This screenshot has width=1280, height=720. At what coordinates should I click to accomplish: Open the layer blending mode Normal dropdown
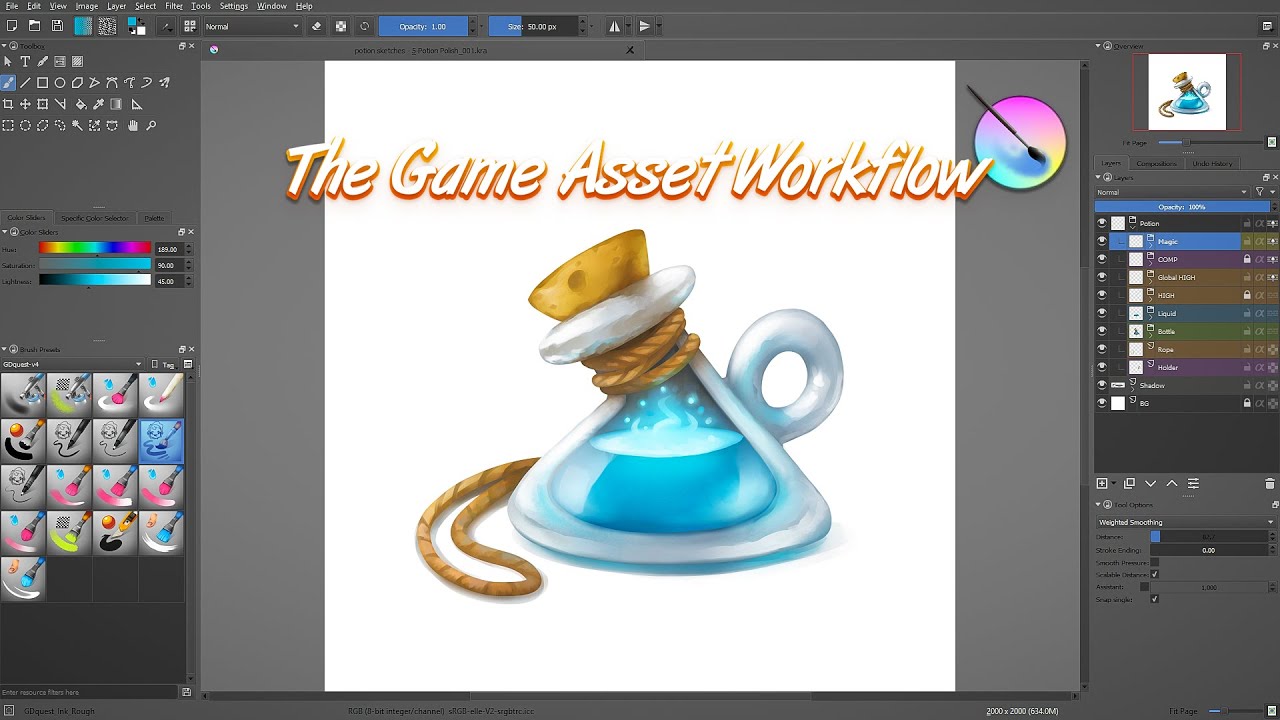(x=1170, y=191)
